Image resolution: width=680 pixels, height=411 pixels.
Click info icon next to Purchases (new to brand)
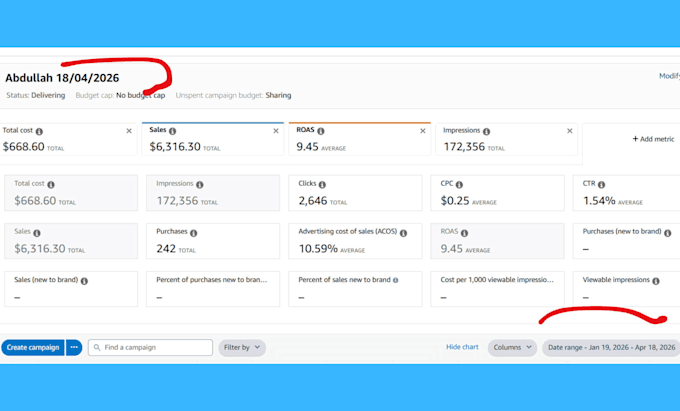(x=667, y=233)
